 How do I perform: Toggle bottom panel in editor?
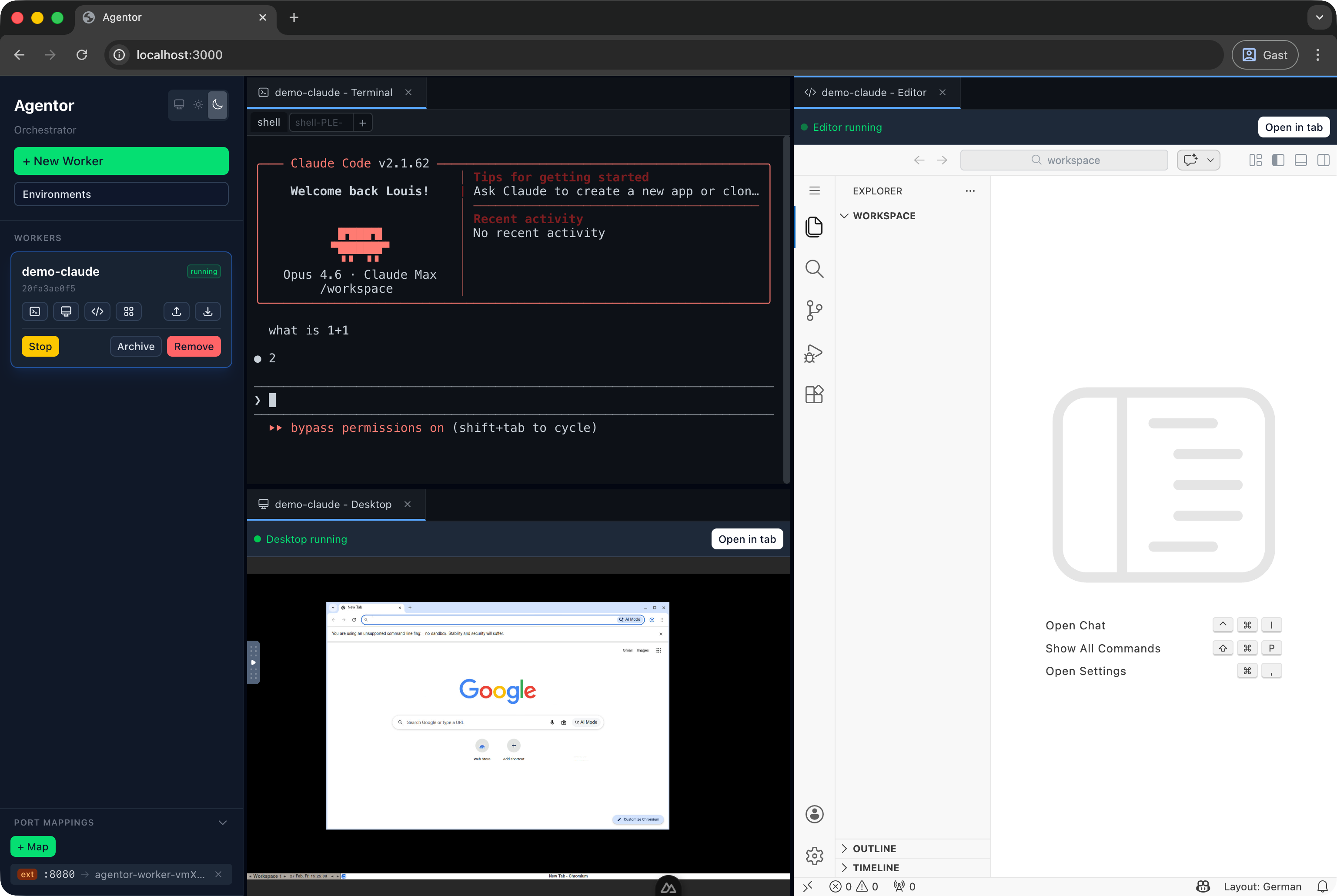coord(1301,160)
